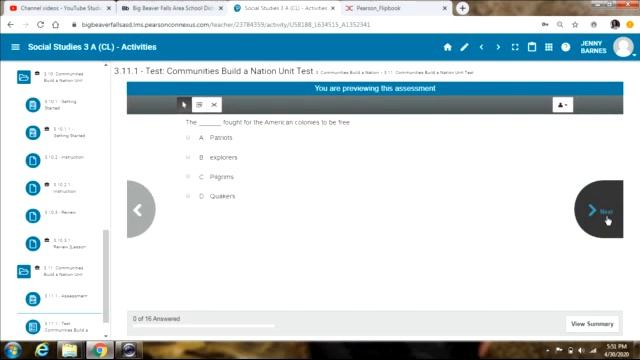Go to the home icon in header
This screenshot has width=640, height=360.
[x=447, y=47]
